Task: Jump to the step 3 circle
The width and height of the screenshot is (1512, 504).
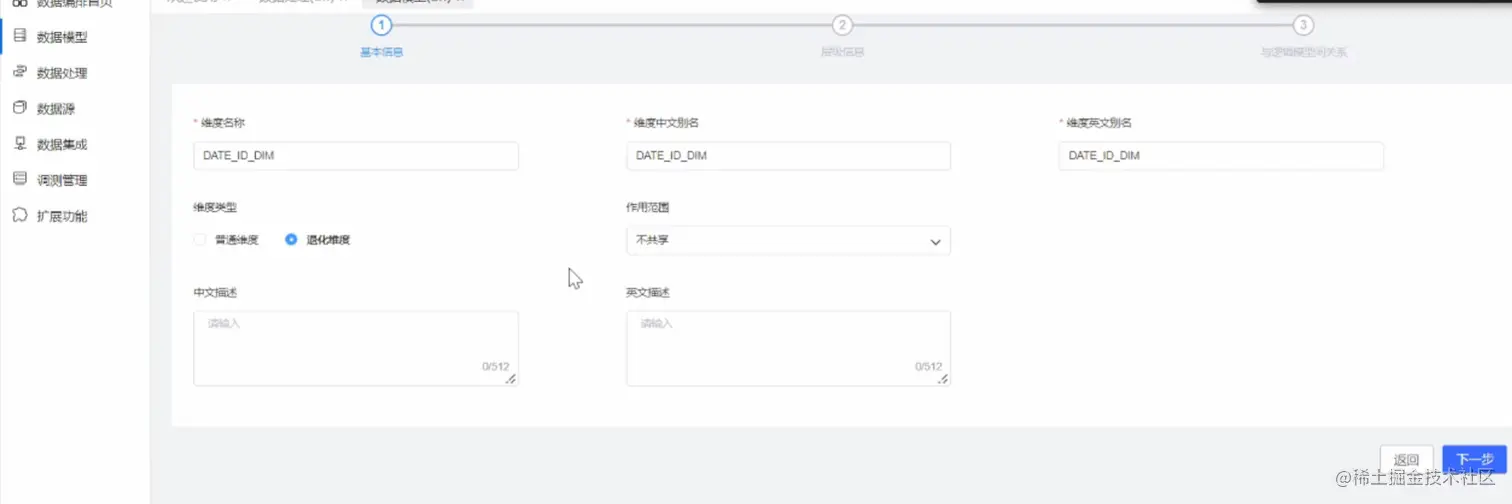Action: (x=1303, y=25)
